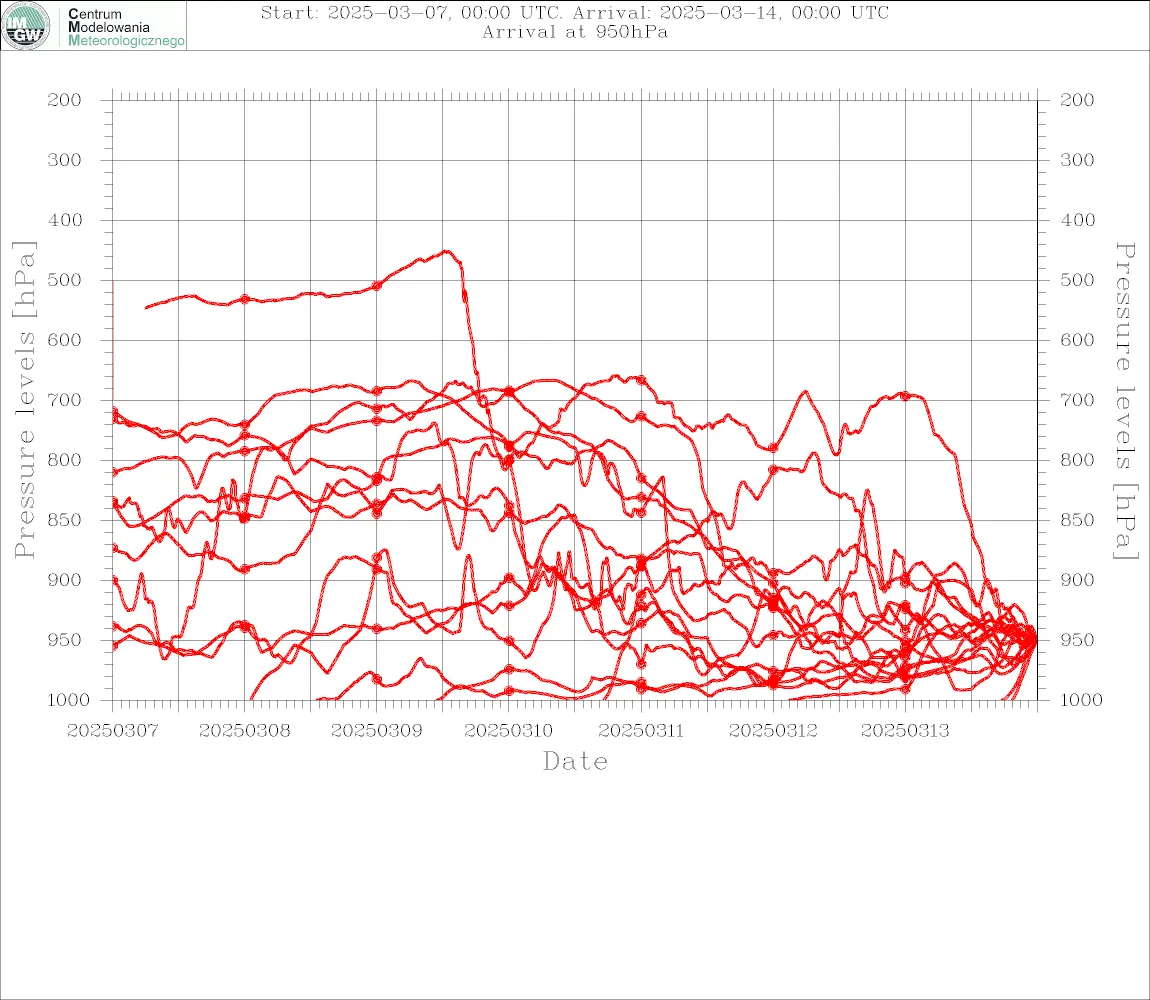Click the right axis 900 tick label
The image size is (1150, 1000).
[1077, 580]
